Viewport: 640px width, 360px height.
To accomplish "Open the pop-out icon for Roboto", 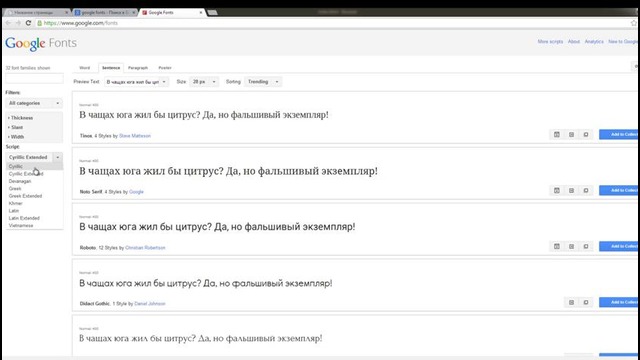I will tap(586, 246).
